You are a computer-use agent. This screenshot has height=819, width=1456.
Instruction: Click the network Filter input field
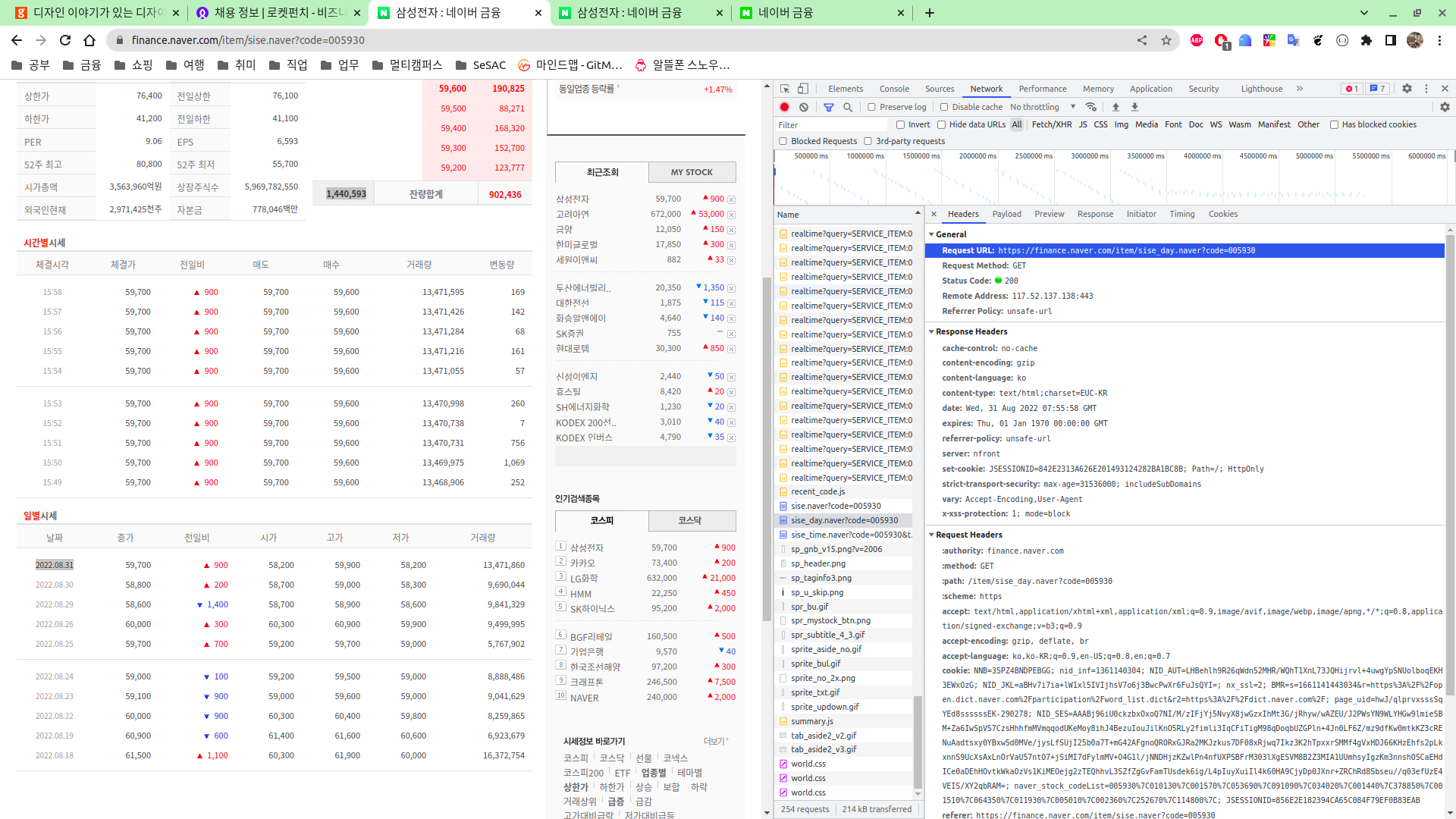(x=830, y=125)
